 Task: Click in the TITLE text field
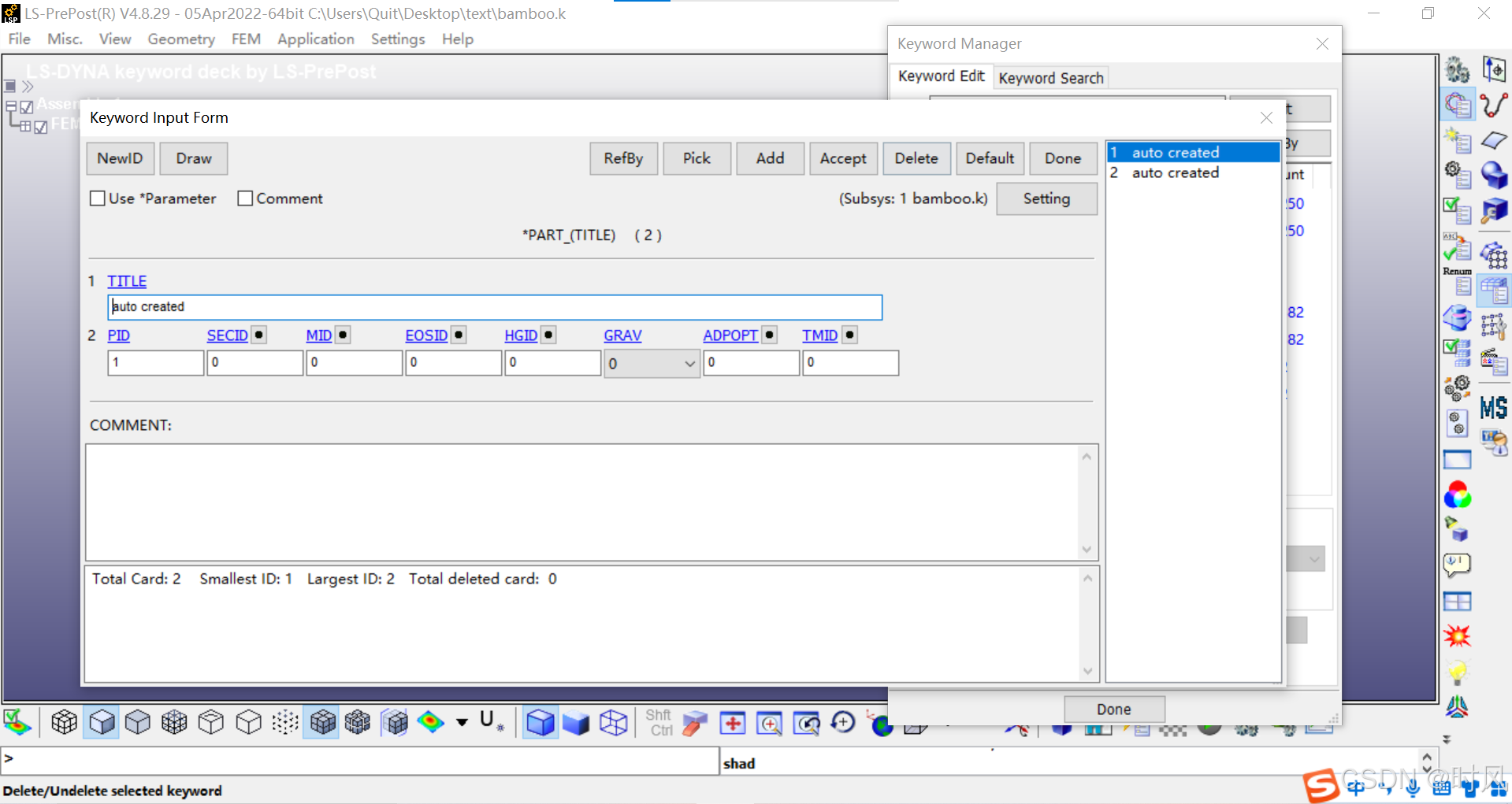[495, 307]
